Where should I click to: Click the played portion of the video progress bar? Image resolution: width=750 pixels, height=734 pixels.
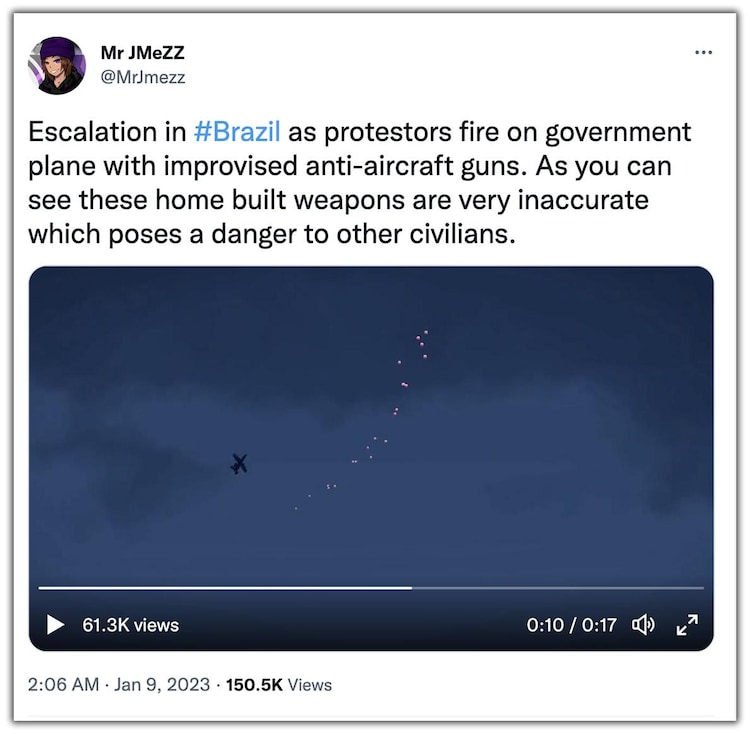click(x=220, y=588)
